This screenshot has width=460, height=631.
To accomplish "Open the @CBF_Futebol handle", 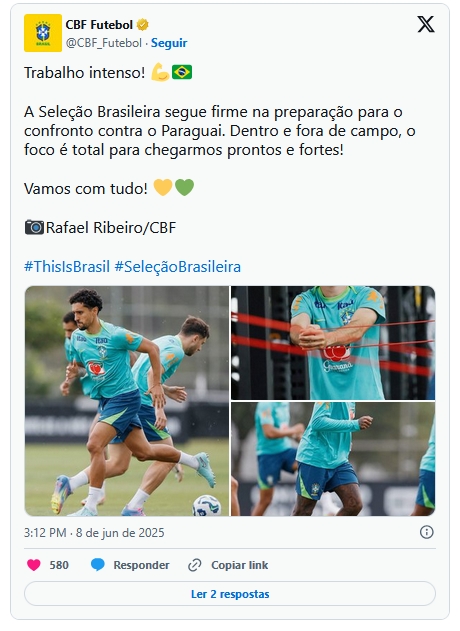I will (104, 43).
